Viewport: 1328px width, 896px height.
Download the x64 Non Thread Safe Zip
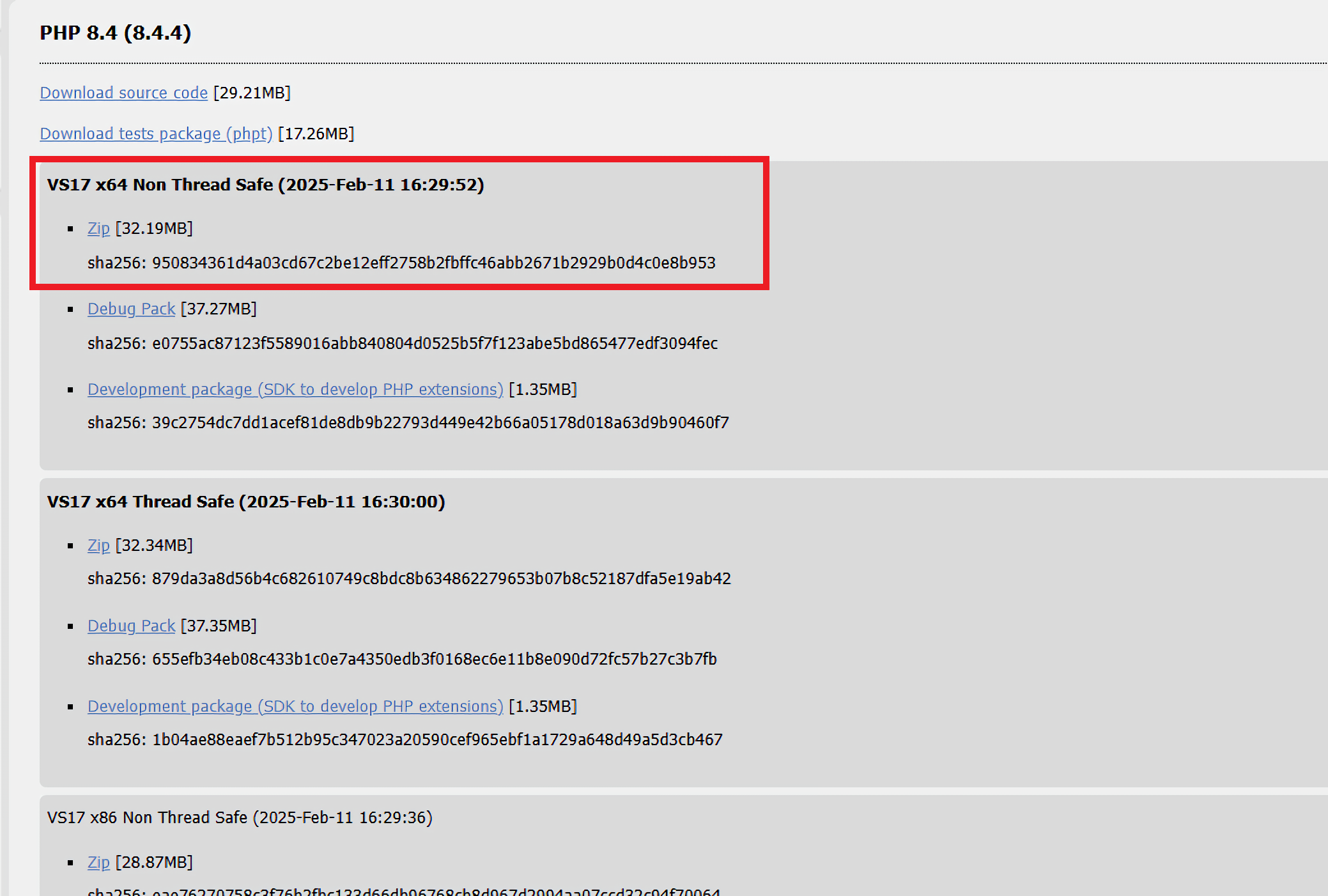(x=98, y=228)
